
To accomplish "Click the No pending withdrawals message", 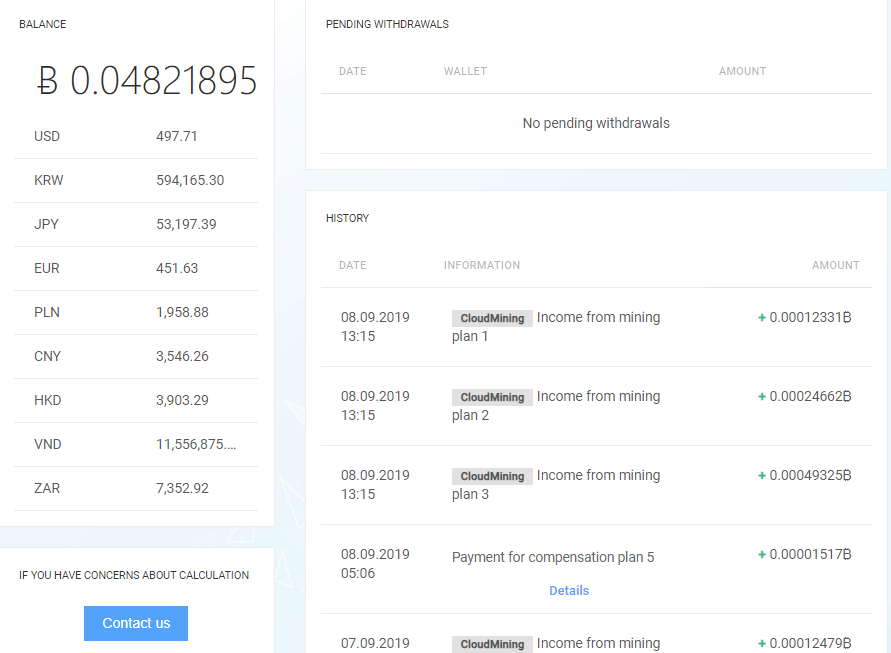I will tap(596, 123).
